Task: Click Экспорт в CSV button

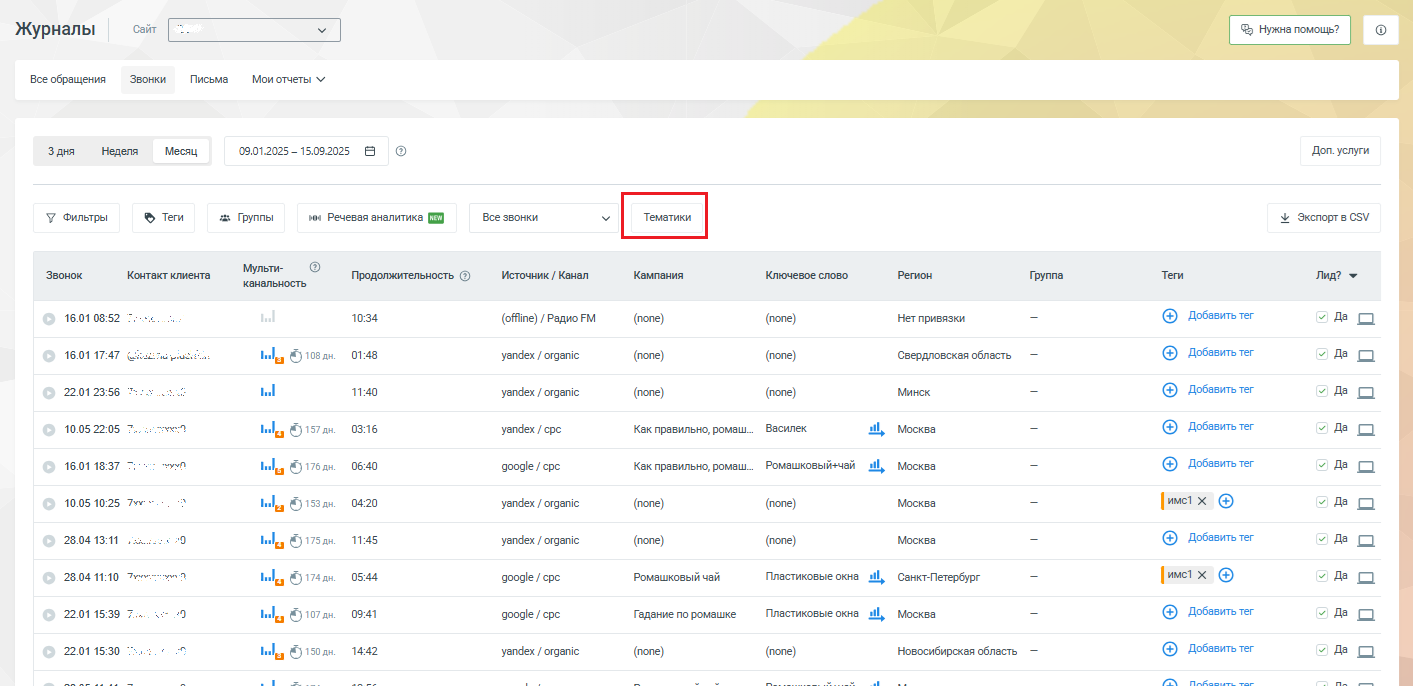Action: point(1324,217)
